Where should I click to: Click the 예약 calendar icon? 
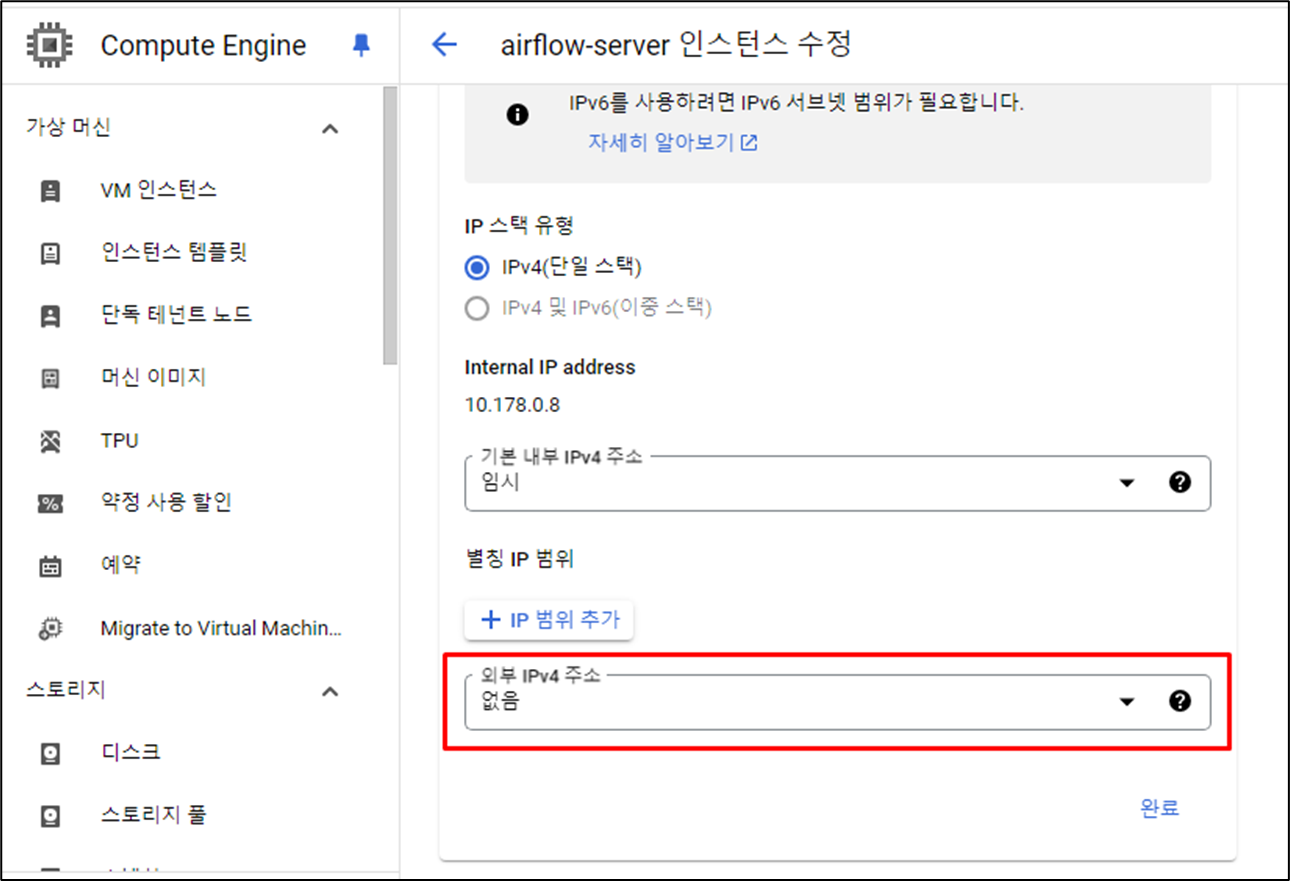tap(50, 566)
